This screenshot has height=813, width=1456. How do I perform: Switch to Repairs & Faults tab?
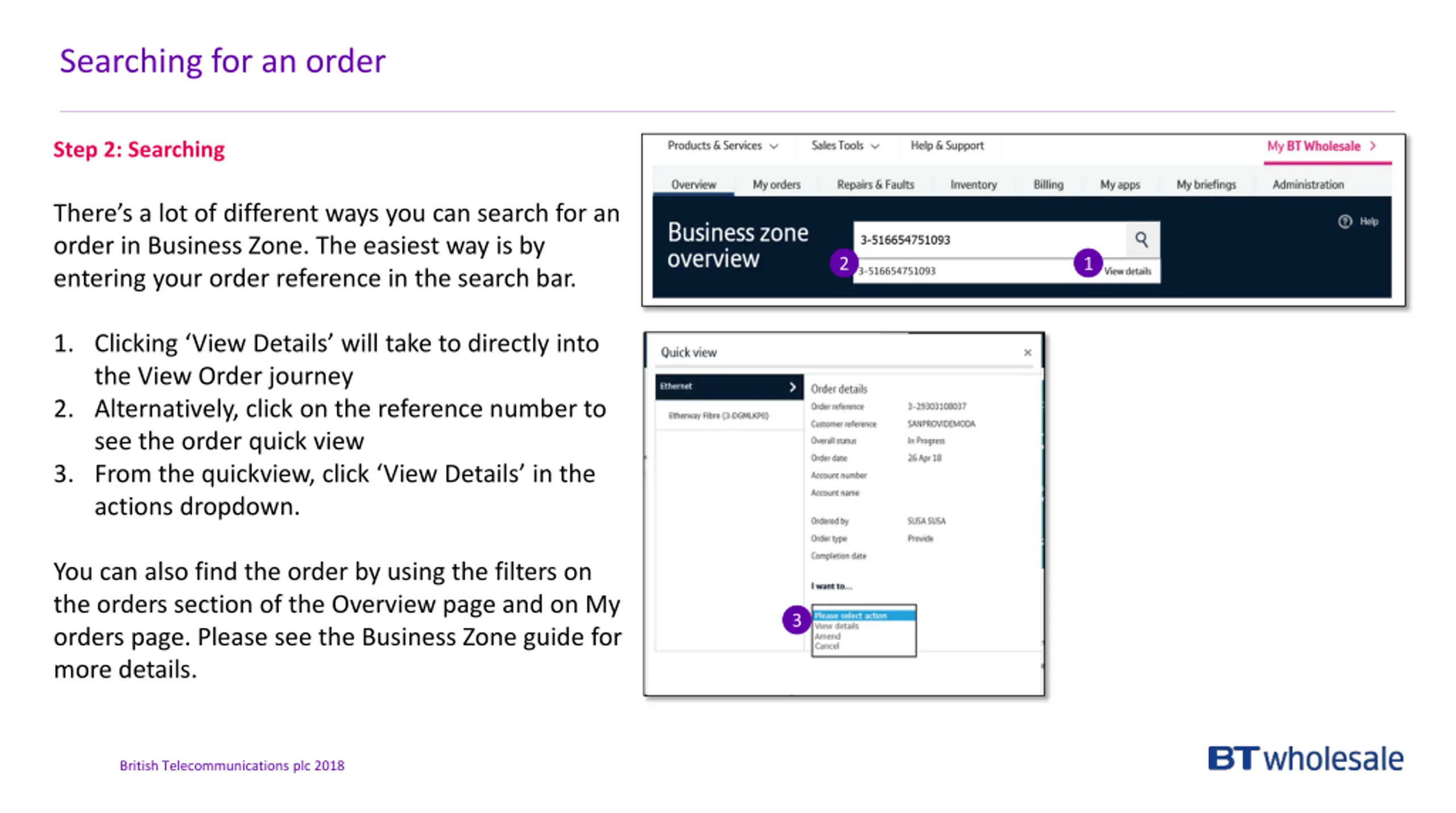pos(875,184)
